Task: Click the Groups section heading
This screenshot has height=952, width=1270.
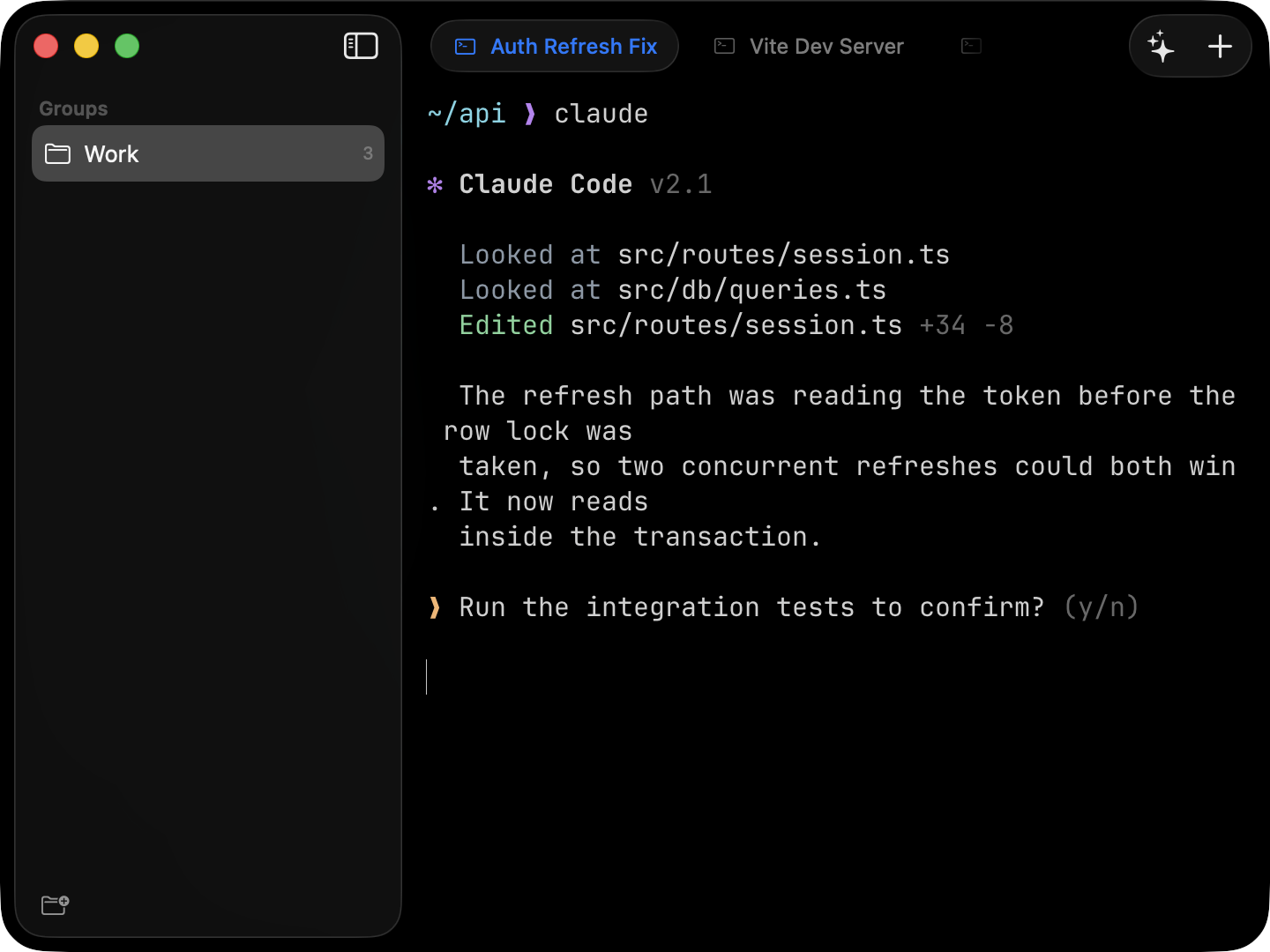Action: coord(73,108)
